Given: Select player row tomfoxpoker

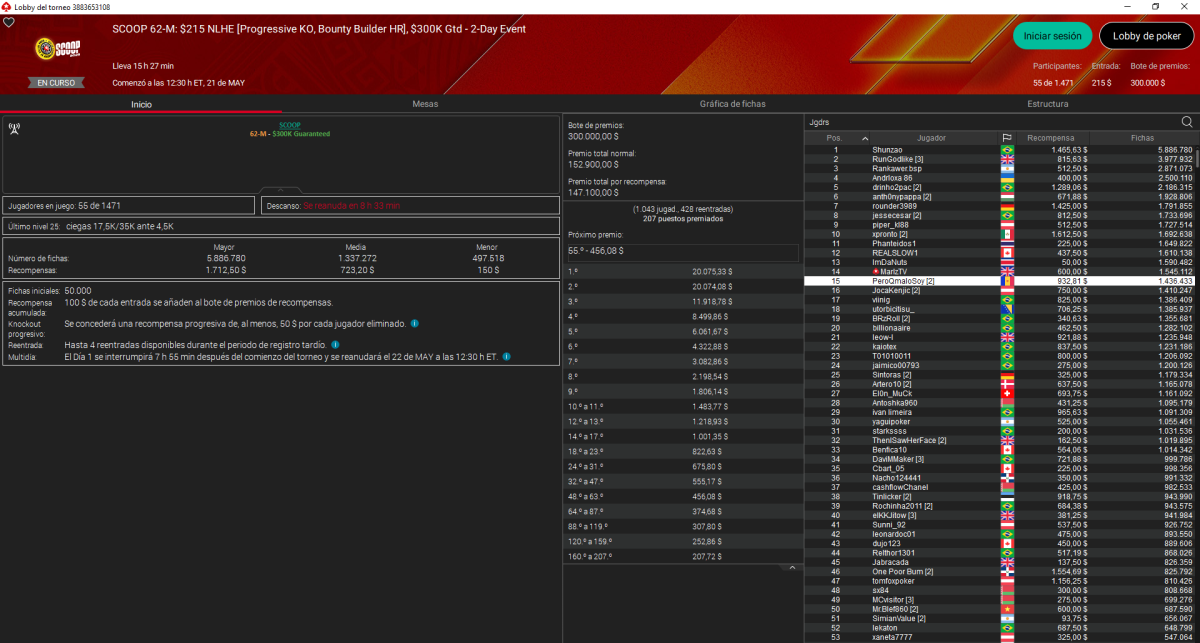Looking at the screenshot, I should 999,581.
